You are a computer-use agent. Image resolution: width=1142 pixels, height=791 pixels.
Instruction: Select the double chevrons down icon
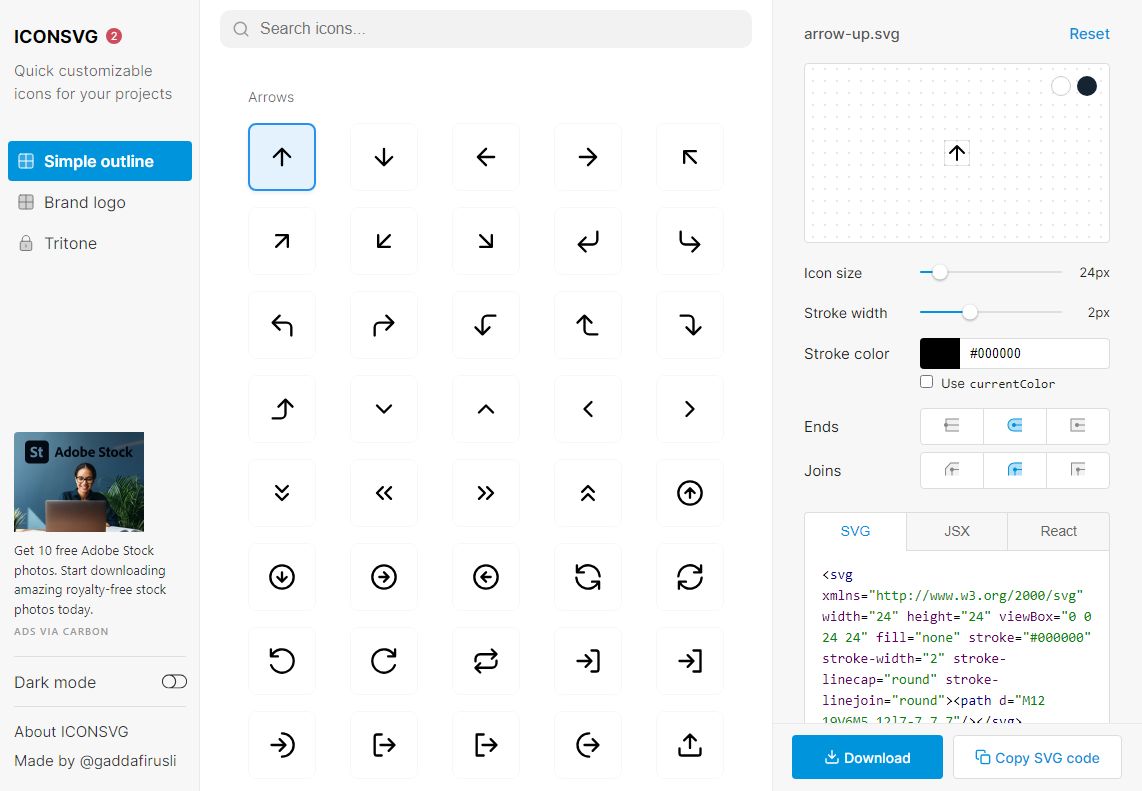click(x=282, y=493)
